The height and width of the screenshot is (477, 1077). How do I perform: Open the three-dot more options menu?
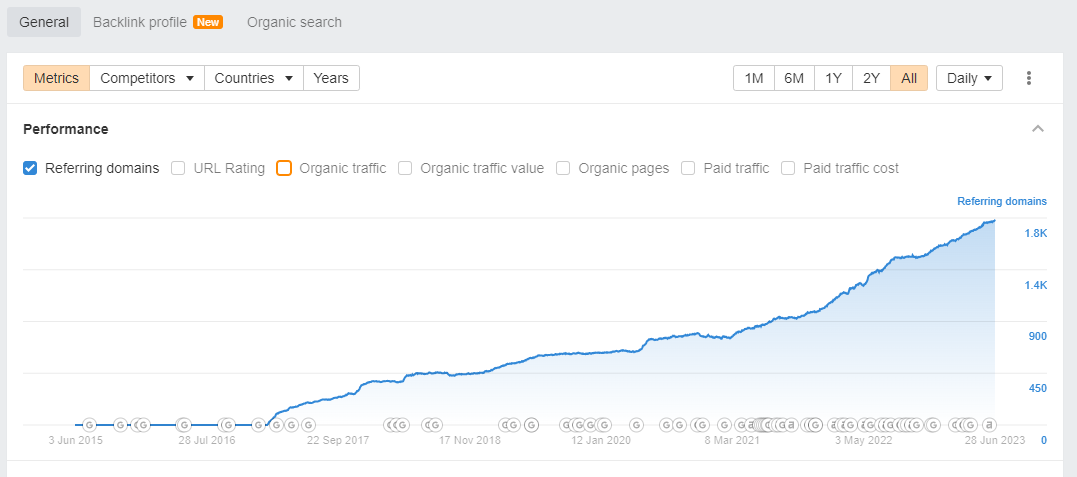[x=1028, y=78]
